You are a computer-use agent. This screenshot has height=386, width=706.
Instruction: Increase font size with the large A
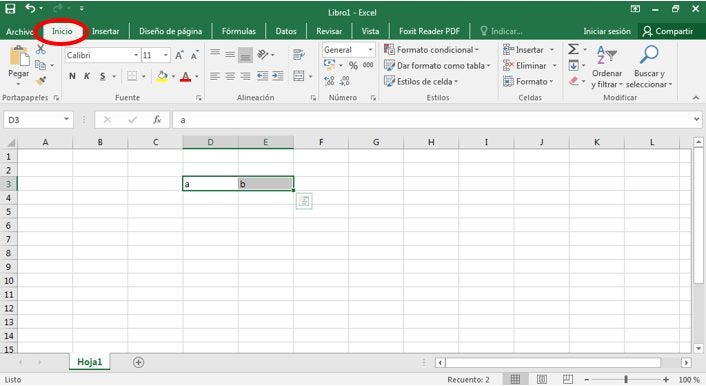coord(179,55)
